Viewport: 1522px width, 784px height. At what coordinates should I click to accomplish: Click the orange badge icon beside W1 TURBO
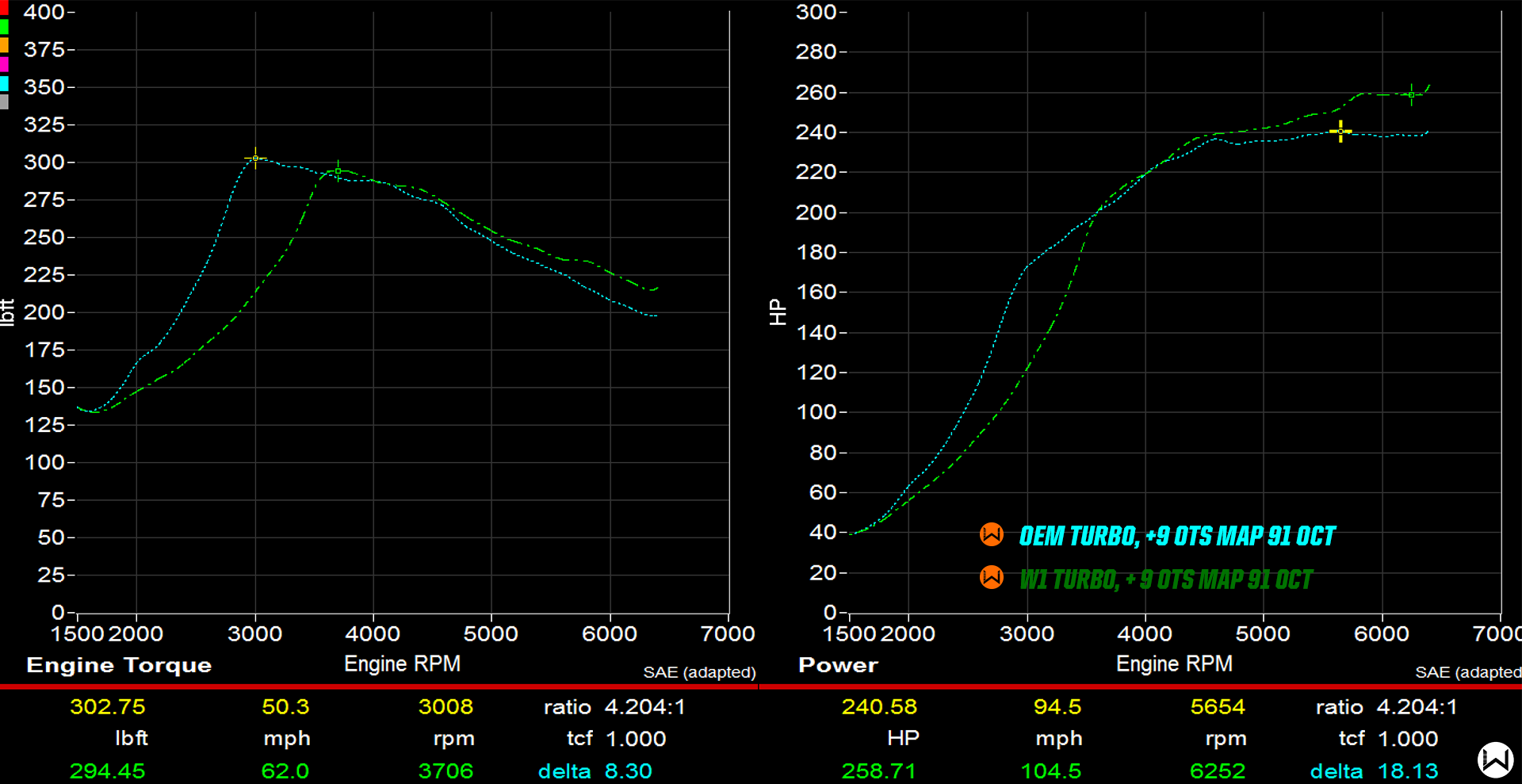coord(991,577)
